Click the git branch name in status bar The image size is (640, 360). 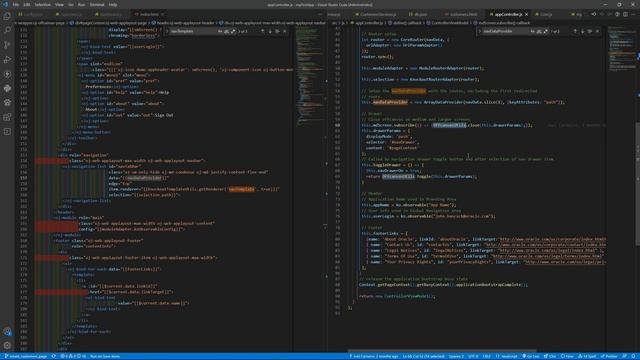tap(25, 356)
